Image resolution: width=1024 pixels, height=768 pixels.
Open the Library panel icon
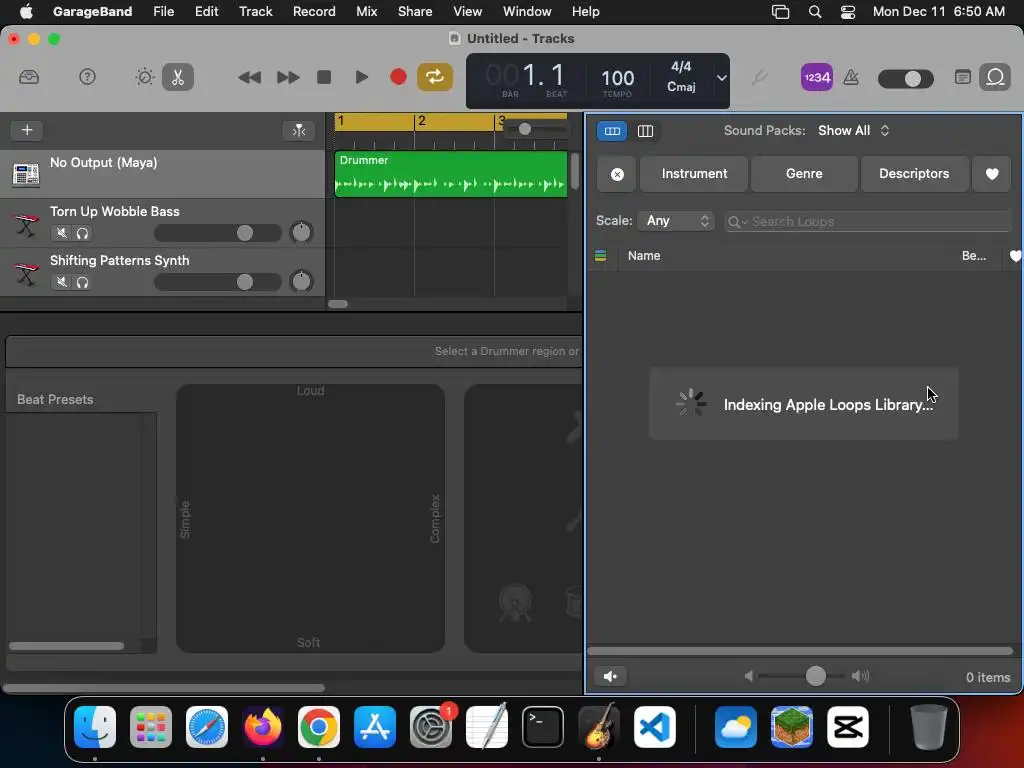click(29, 78)
